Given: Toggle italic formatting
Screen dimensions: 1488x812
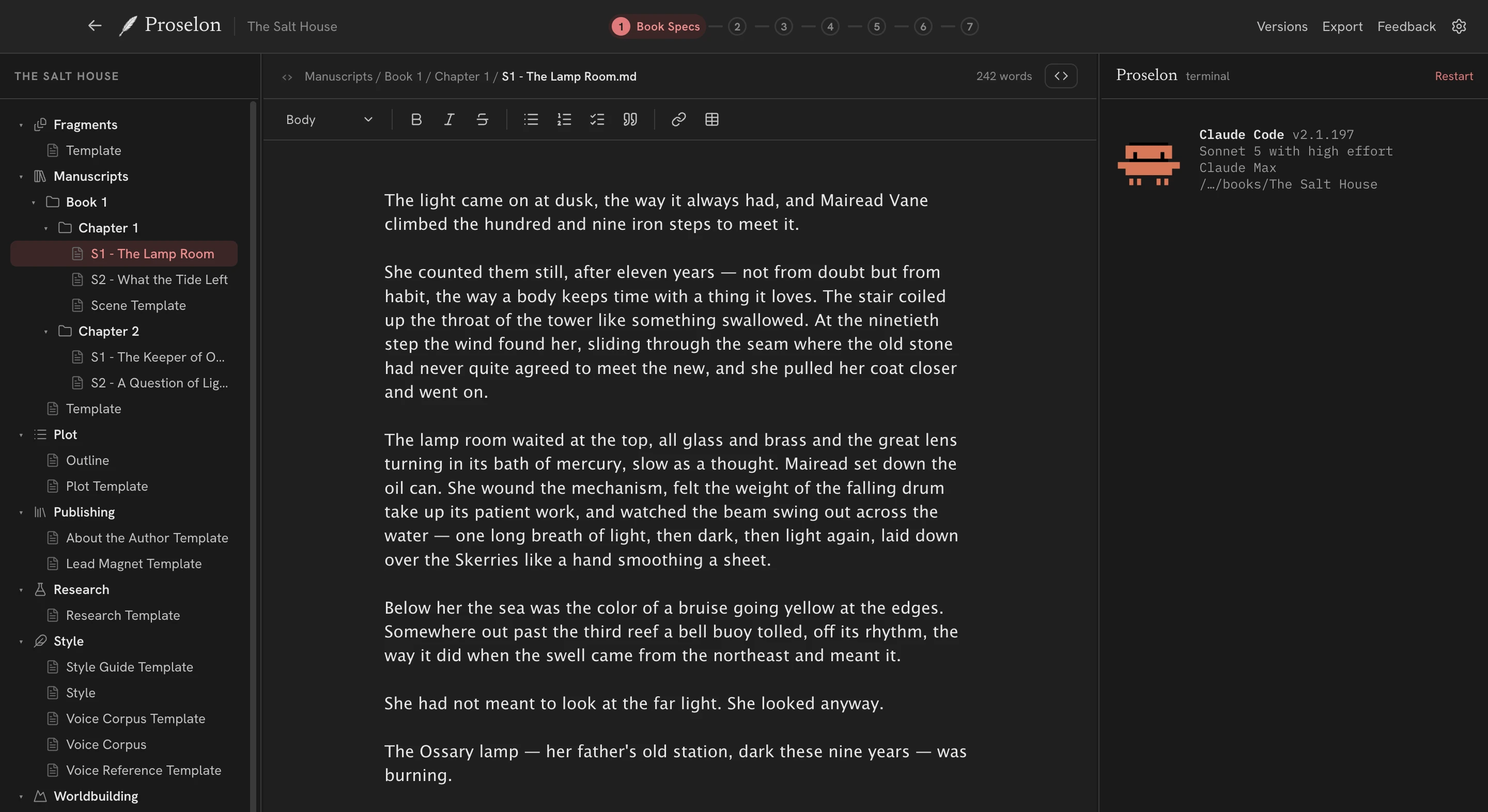Looking at the screenshot, I should coord(449,119).
